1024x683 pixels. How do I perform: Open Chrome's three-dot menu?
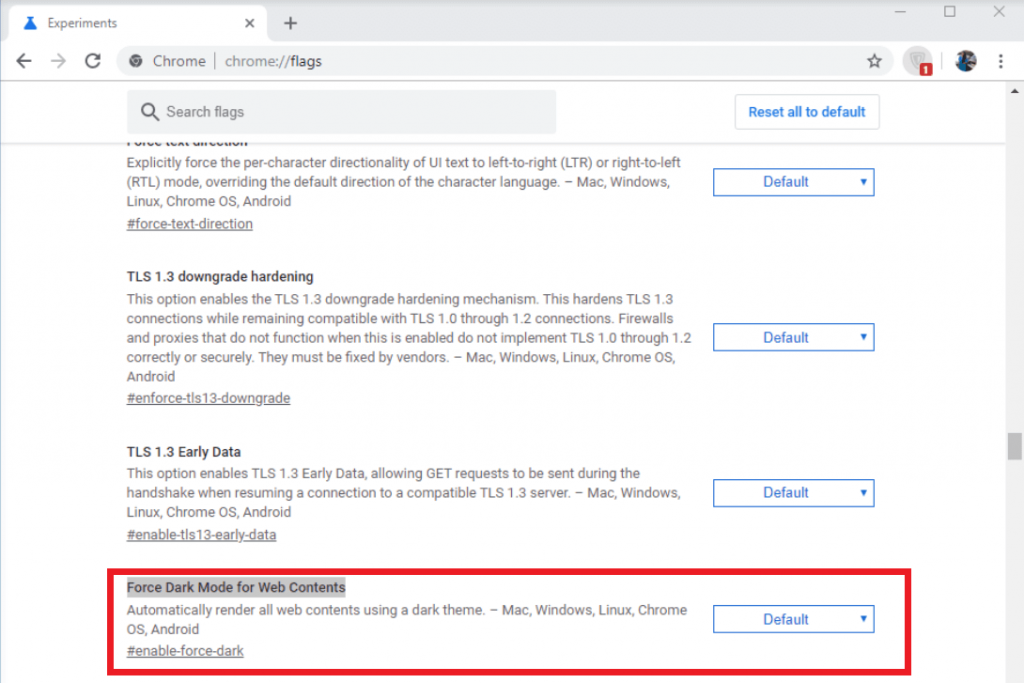coord(1000,61)
